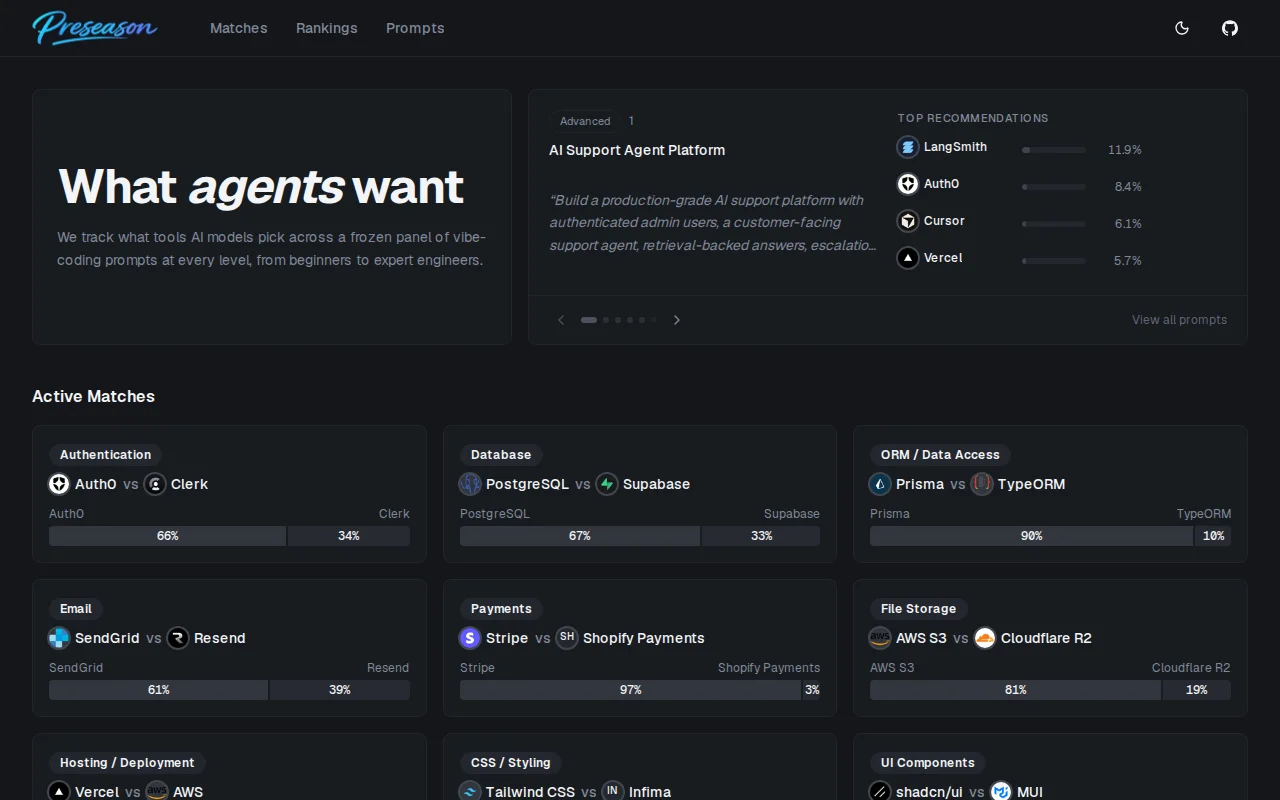Click the AWS S3 81% bar segment
1280x800 pixels.
(1016, 690)
